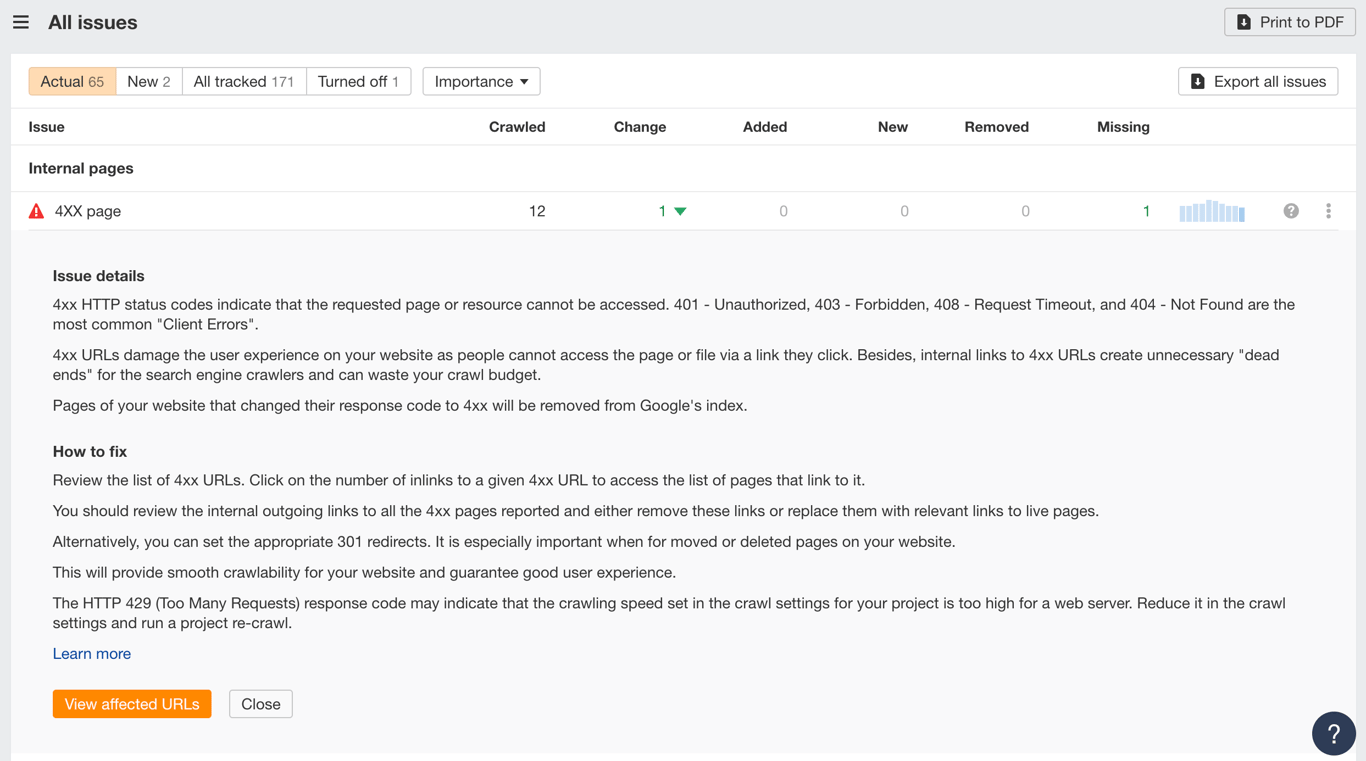Click the document icon on Print to PDF
This screenshot has width=1366, height=761.
[1242, 21]
